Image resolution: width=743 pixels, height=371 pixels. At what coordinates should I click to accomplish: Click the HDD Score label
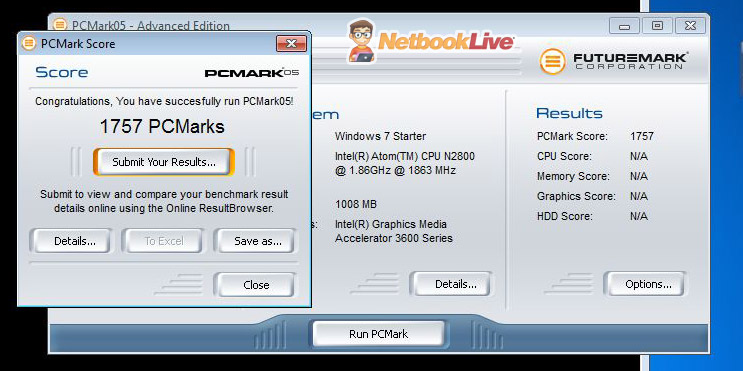564,217
